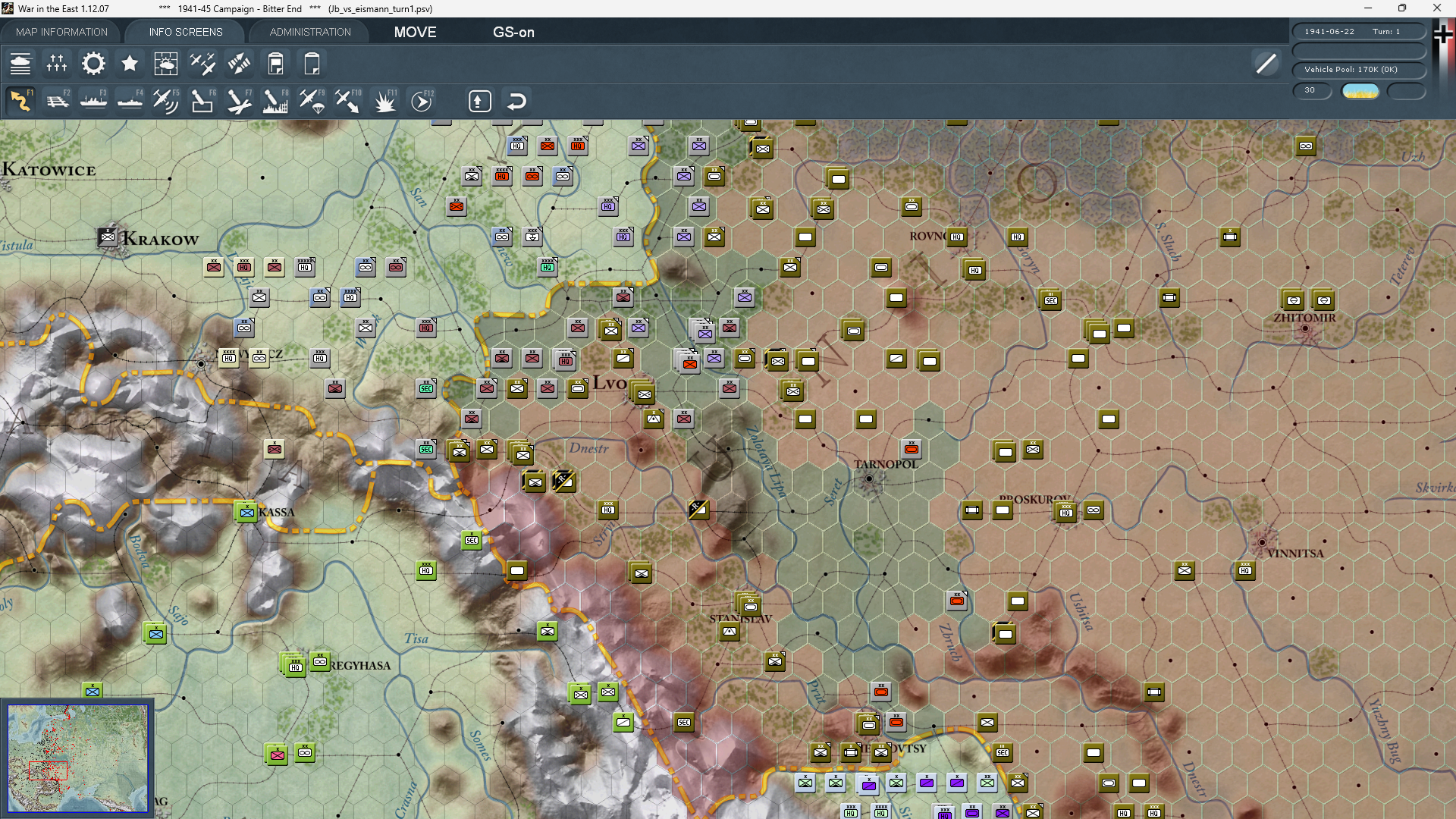Select the orange-symbol unit above Tarnopol

click(912, 449)
